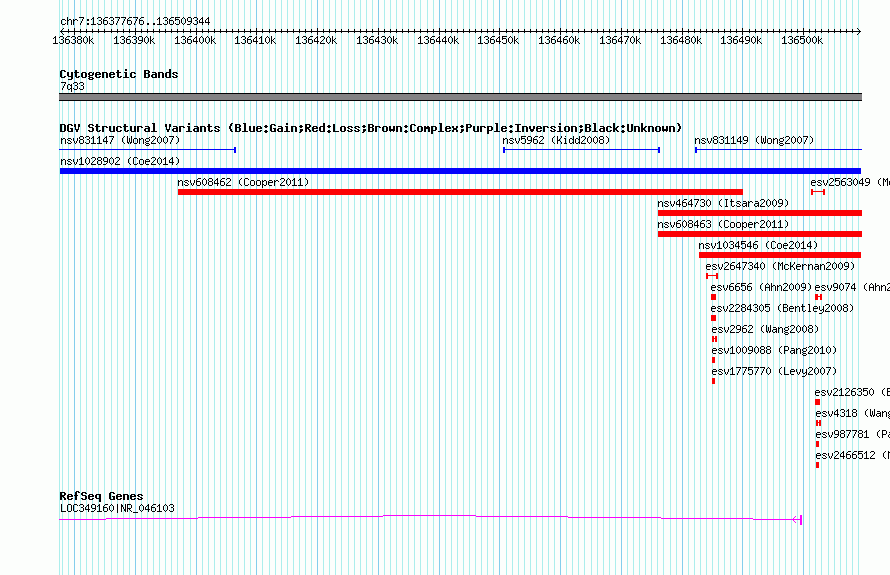Click the esv2284305 red marker

tap(713, 318)
